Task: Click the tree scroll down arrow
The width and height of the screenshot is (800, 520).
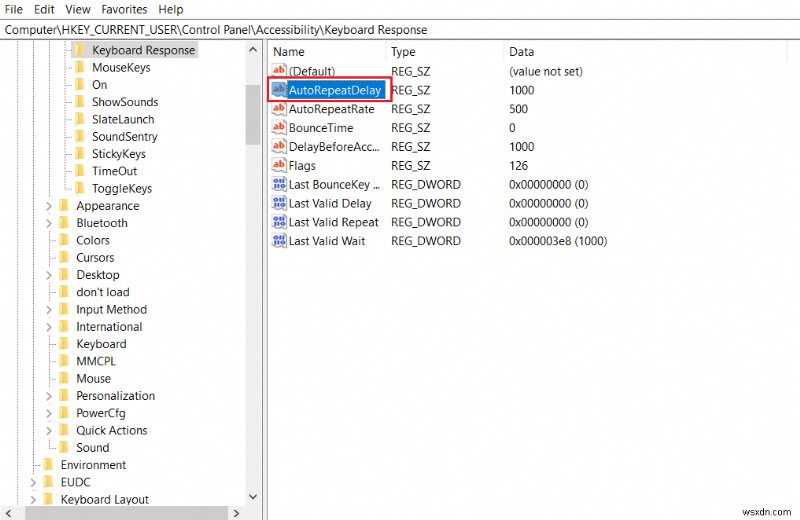Action: coord(253,497)
